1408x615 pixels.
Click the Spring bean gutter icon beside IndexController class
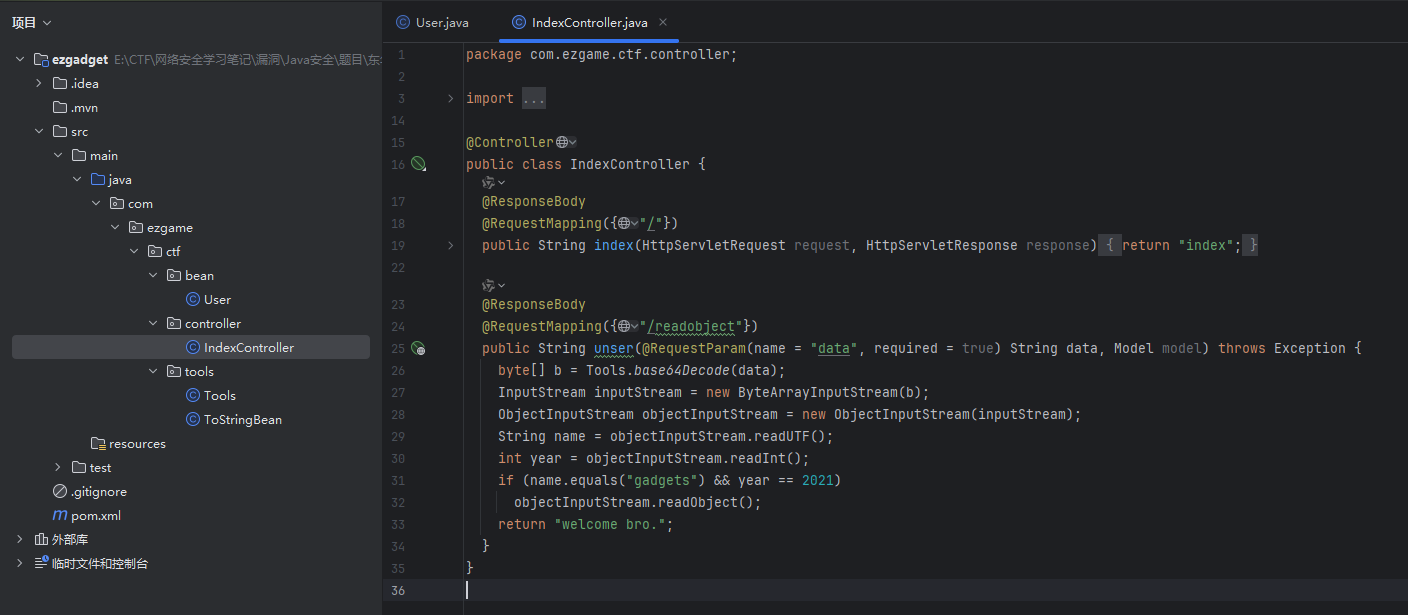coord(418,164)
